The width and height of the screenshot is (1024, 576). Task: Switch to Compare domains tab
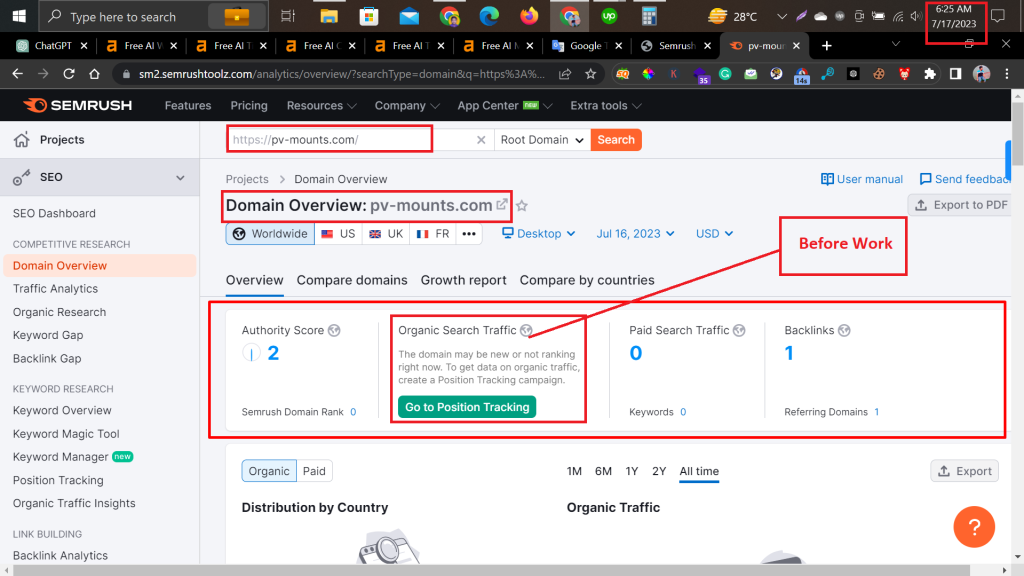click(x=352, y=280)
